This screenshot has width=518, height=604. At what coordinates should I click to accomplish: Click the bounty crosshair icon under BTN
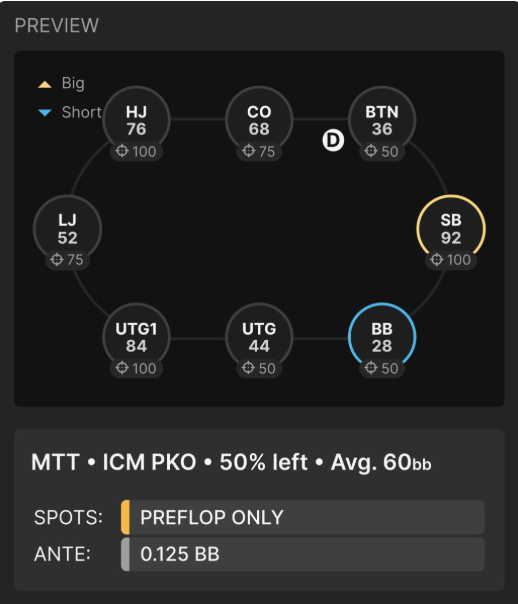tap(371, 151)
